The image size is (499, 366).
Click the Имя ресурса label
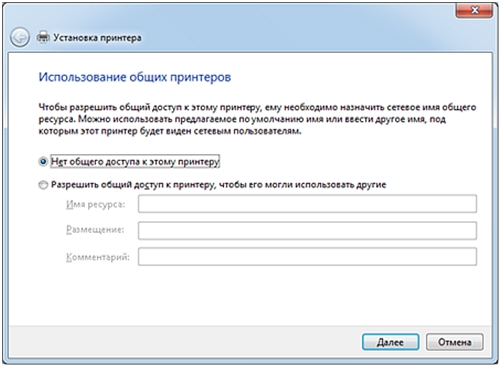96,204
